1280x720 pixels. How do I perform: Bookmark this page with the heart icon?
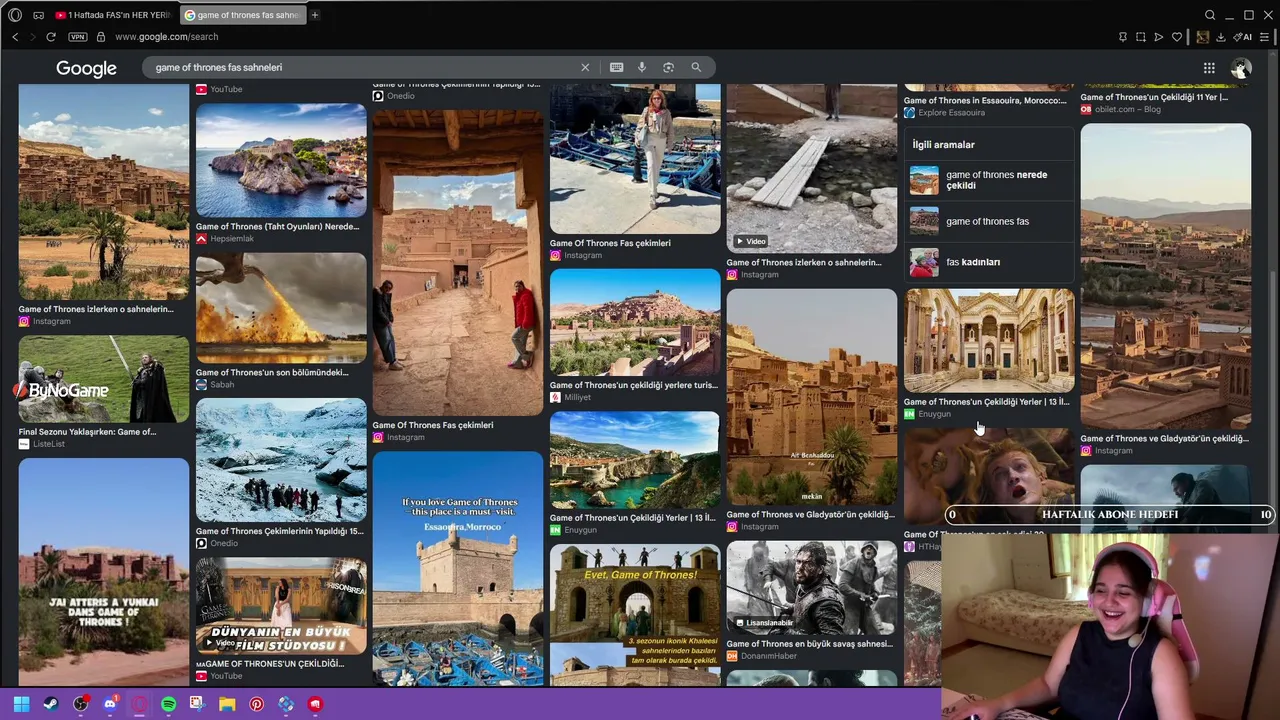point(1177,37)
